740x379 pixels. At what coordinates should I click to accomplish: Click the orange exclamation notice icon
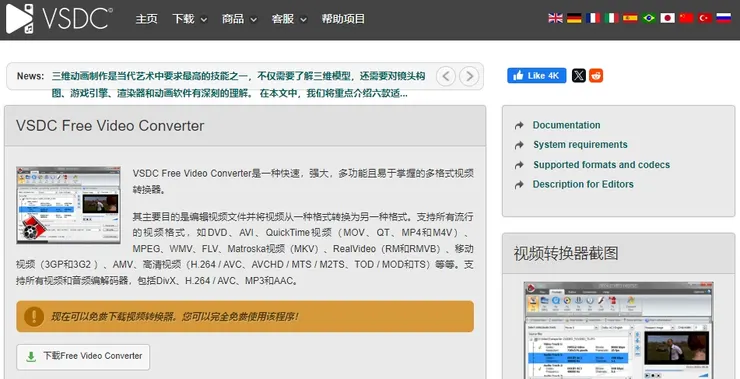point(34,316)
